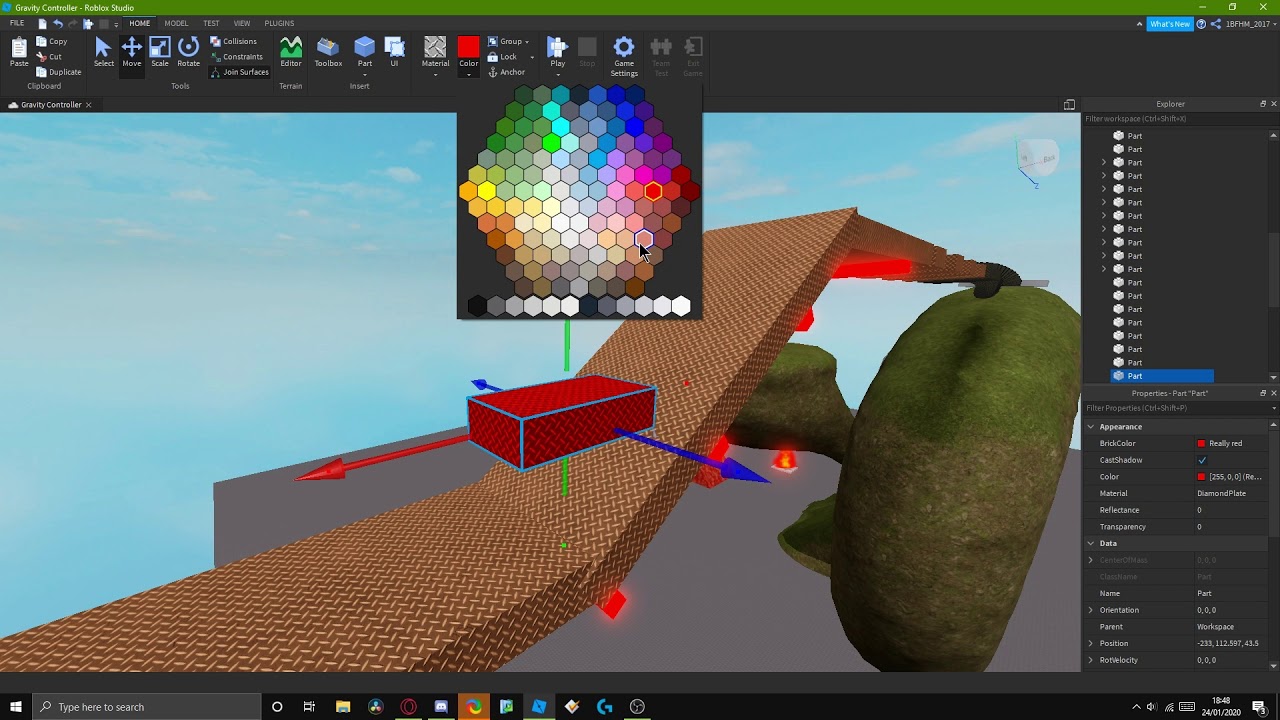Screen dimensions: 1280x720
Task: Open the Terrain Editor
Action: (291, 52)
